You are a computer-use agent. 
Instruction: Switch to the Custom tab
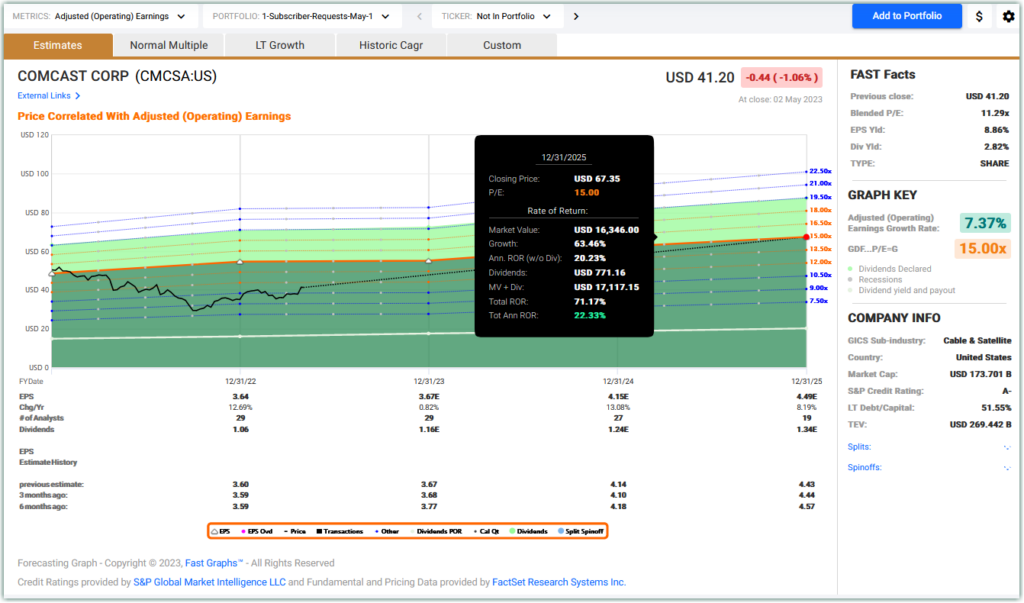coord(502,45)
